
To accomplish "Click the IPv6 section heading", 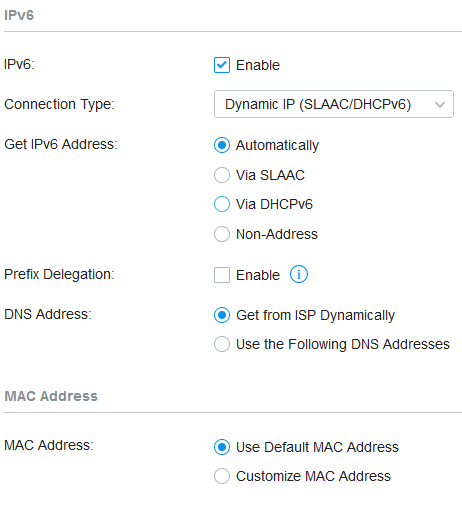I will (x=19, y=15).
